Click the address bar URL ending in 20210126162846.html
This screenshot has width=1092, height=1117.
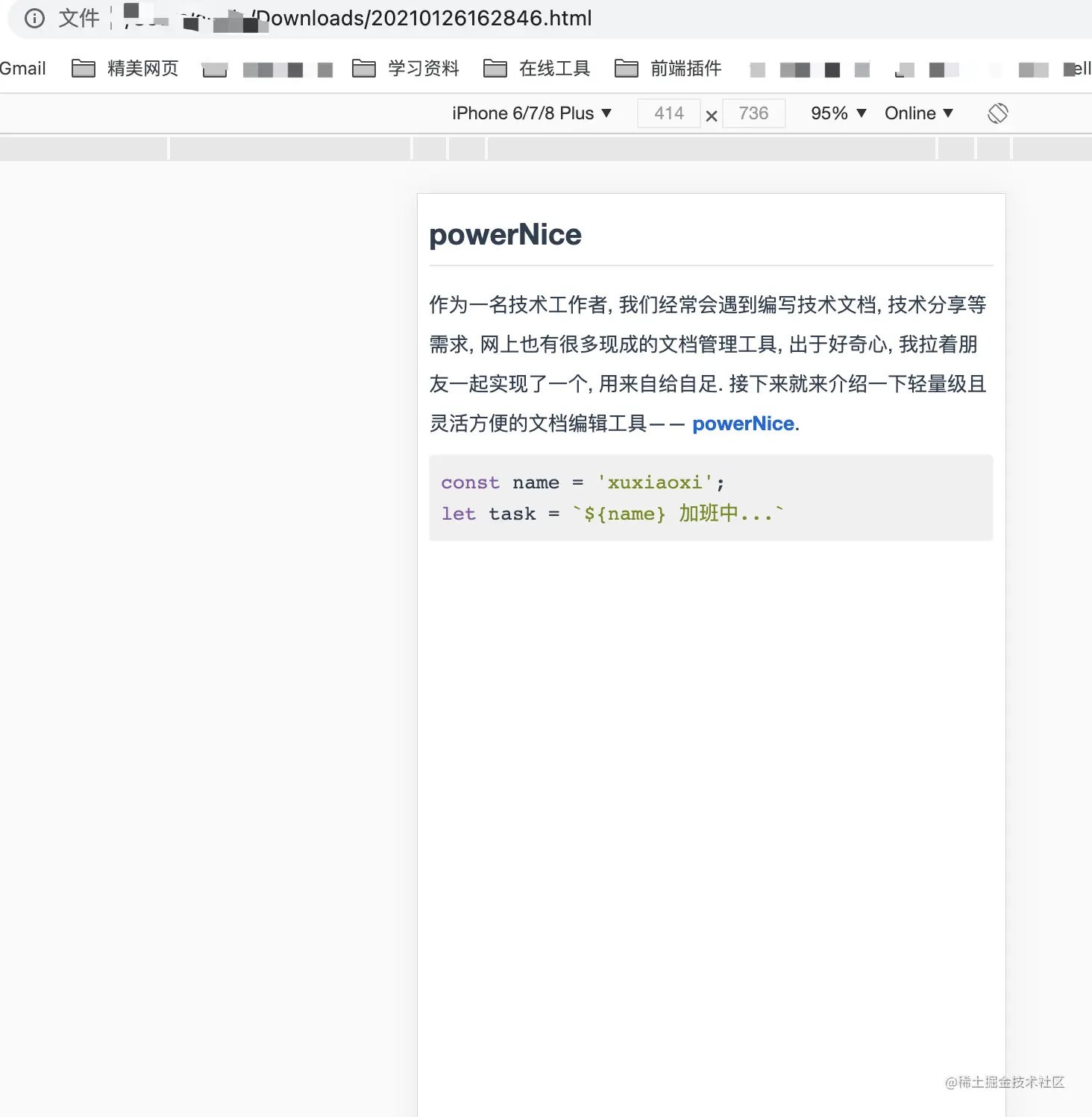(358, 19)
